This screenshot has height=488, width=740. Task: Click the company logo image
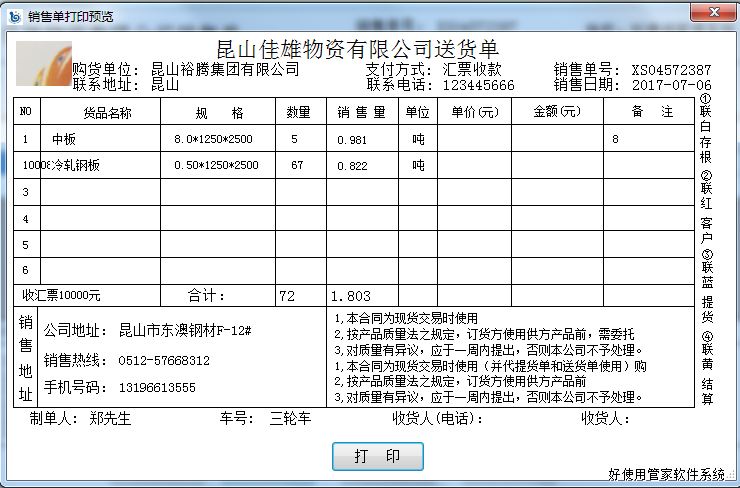(44, 64)
